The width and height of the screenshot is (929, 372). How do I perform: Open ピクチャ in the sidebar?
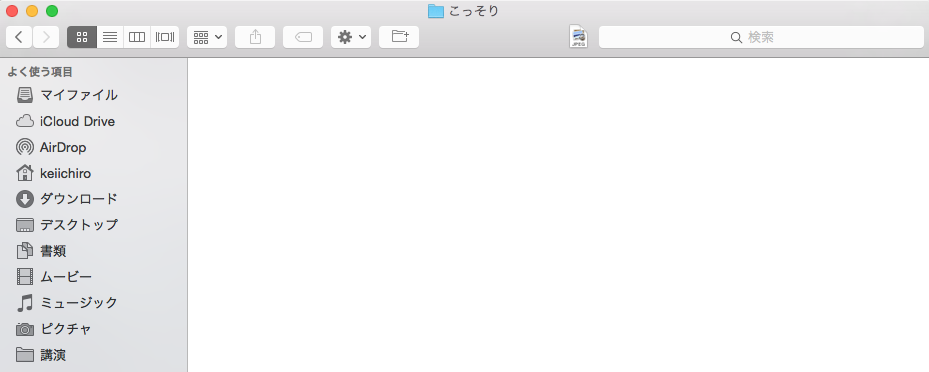66,329
